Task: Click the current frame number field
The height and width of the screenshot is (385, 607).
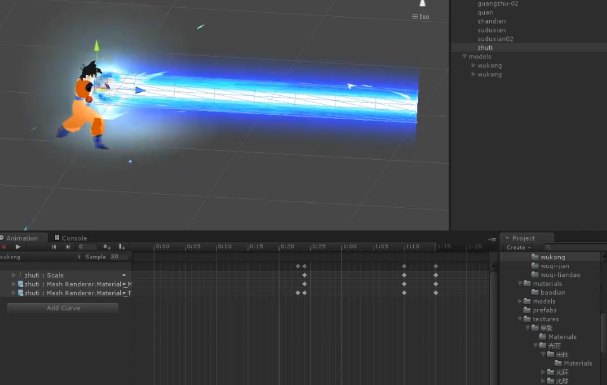Action: click(87, 247)
